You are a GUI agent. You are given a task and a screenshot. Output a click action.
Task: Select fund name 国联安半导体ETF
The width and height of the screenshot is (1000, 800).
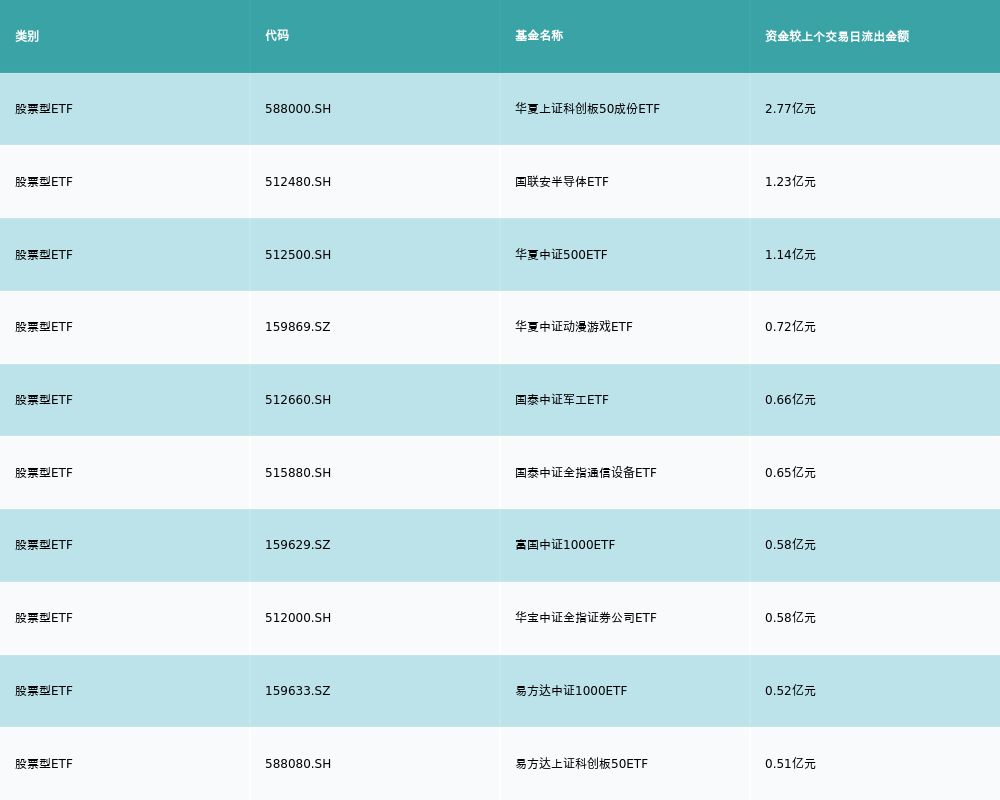[x=562, y=182]
